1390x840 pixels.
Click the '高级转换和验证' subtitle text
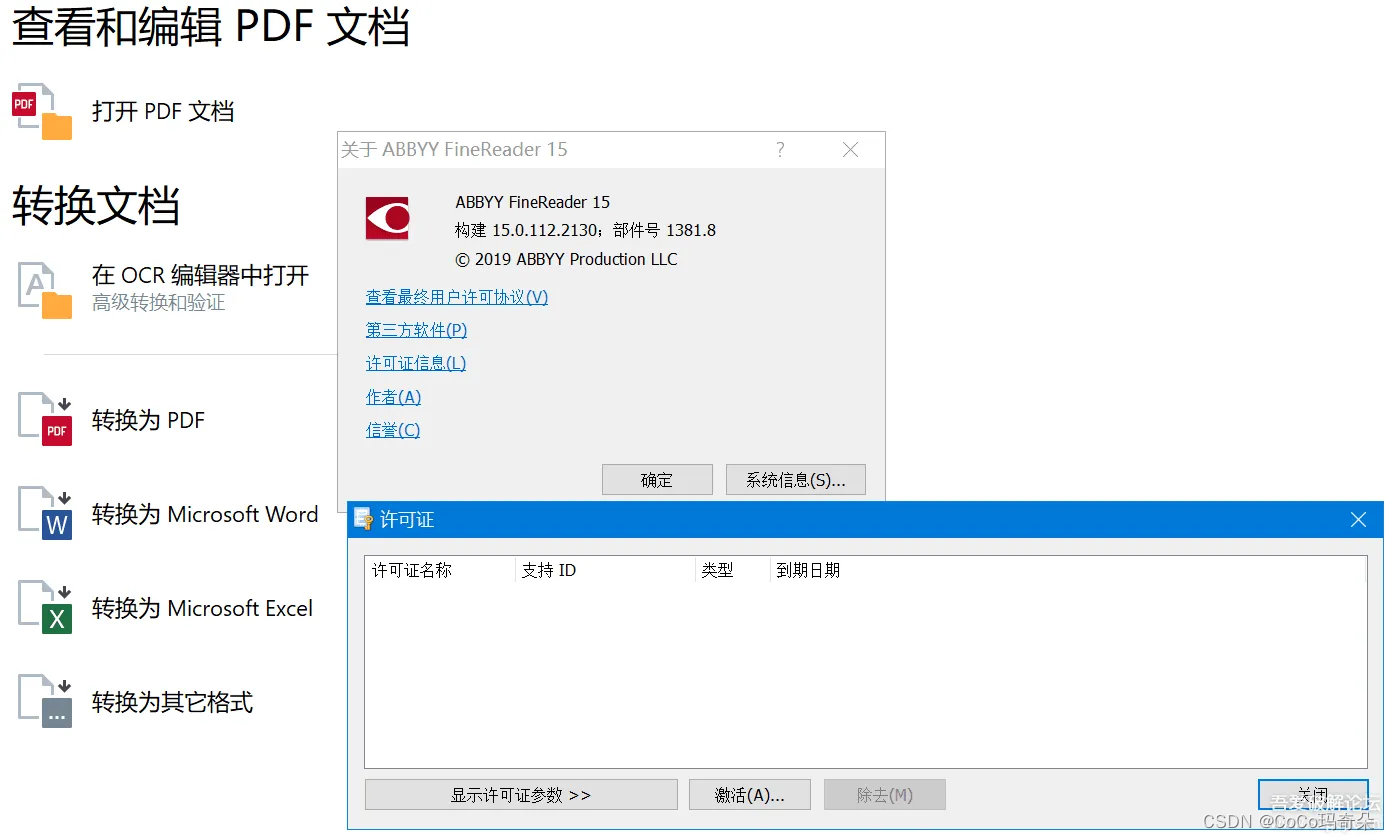pyautogui.click(x=159, y=303)
